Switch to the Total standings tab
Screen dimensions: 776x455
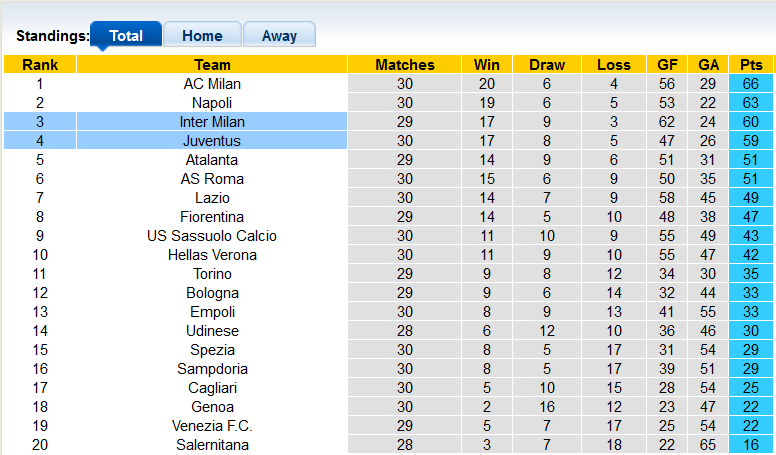click(x=126, y=35)
